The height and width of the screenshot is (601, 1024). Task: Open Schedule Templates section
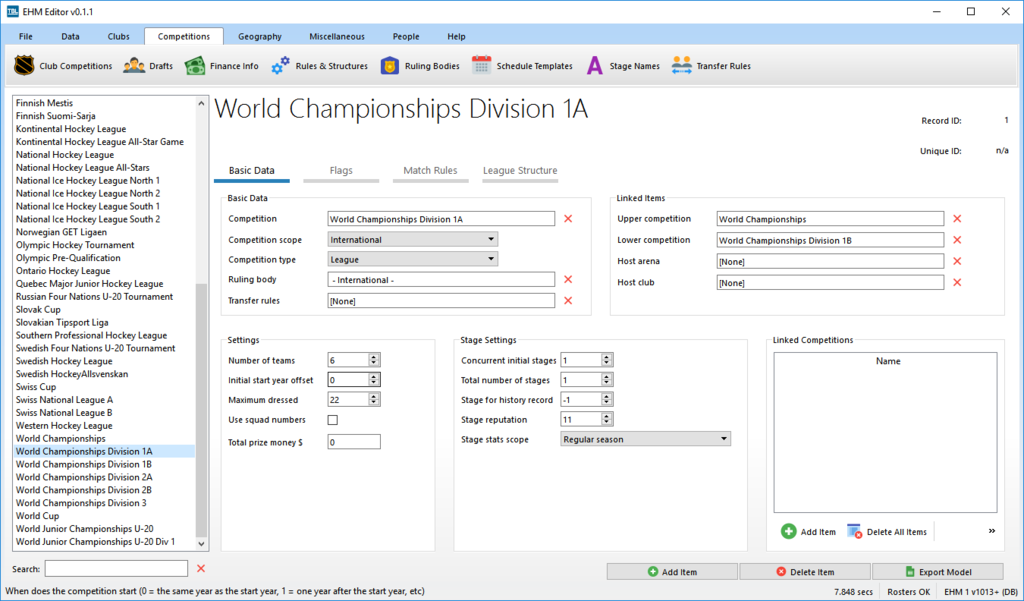pos(522,66)
